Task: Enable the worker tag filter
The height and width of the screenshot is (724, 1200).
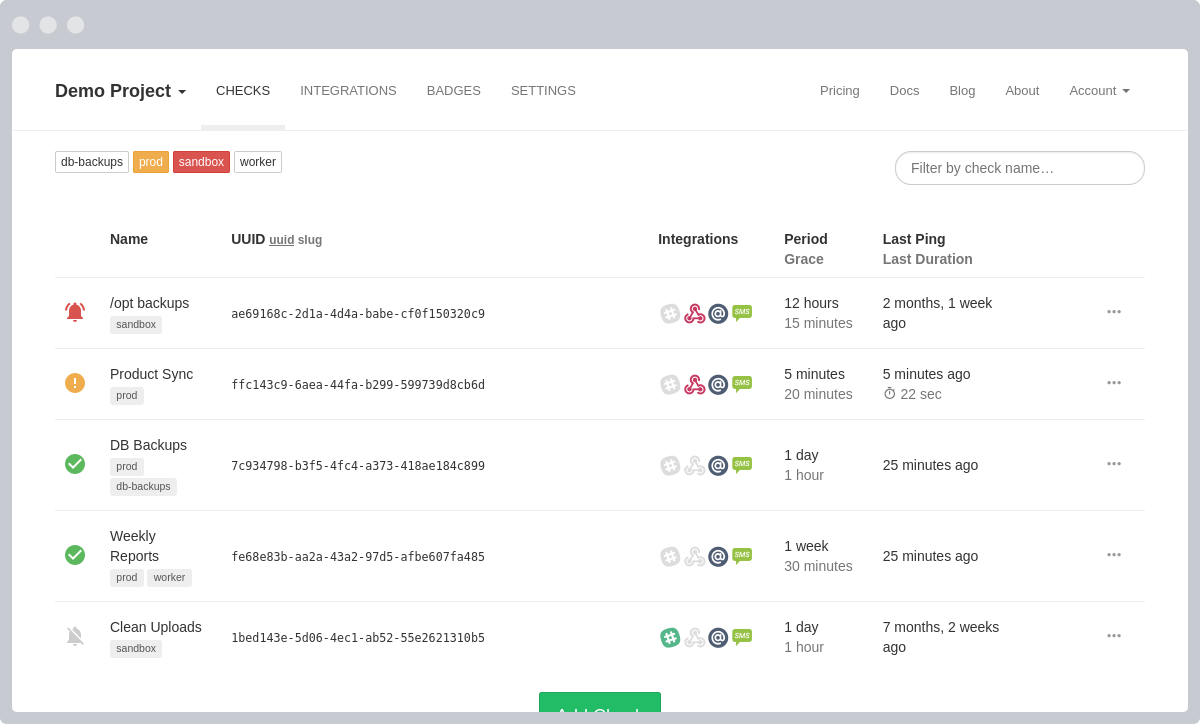Action: tap(257, 161)
